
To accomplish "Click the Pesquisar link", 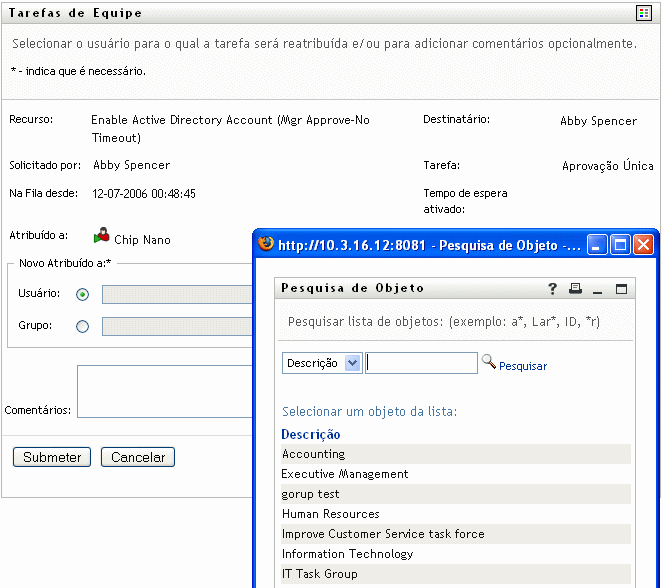I will tap(523, 366).
